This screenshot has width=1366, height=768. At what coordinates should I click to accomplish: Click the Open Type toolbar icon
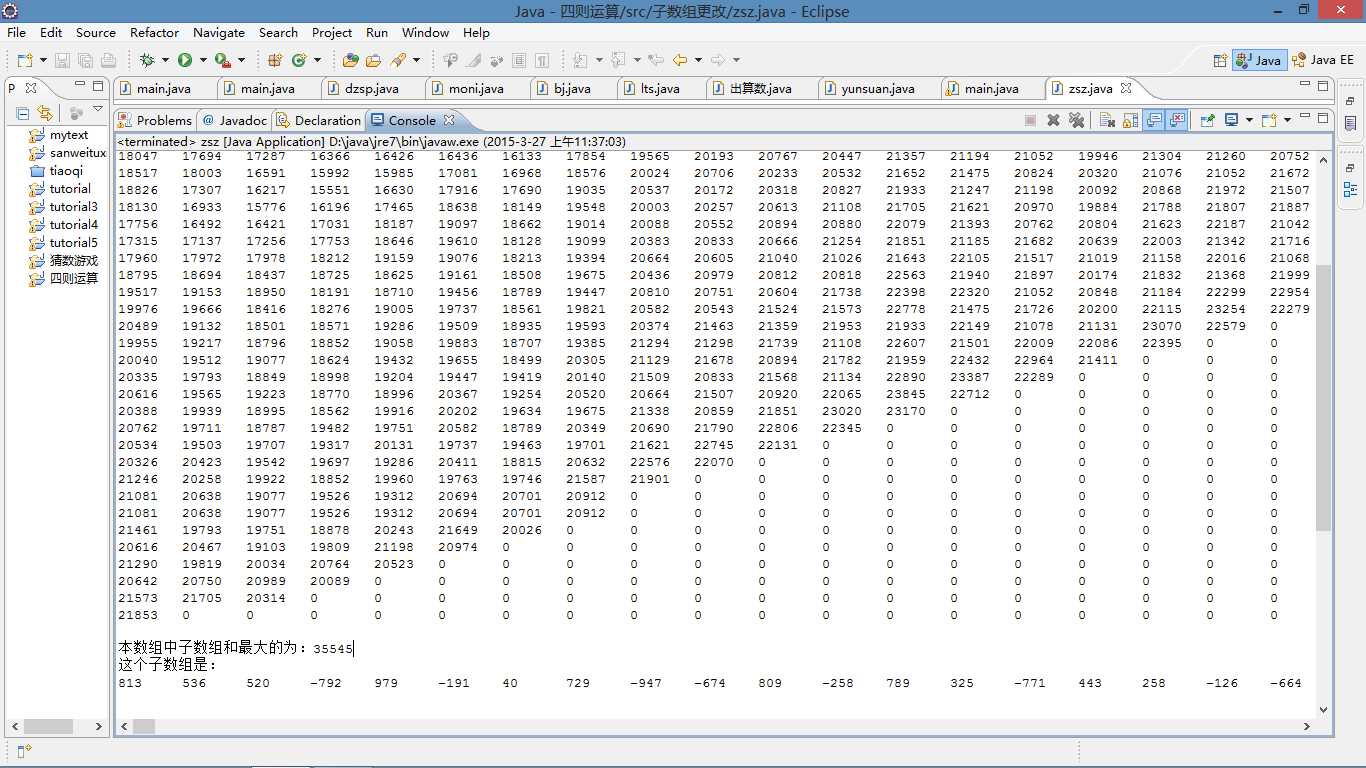350,60
